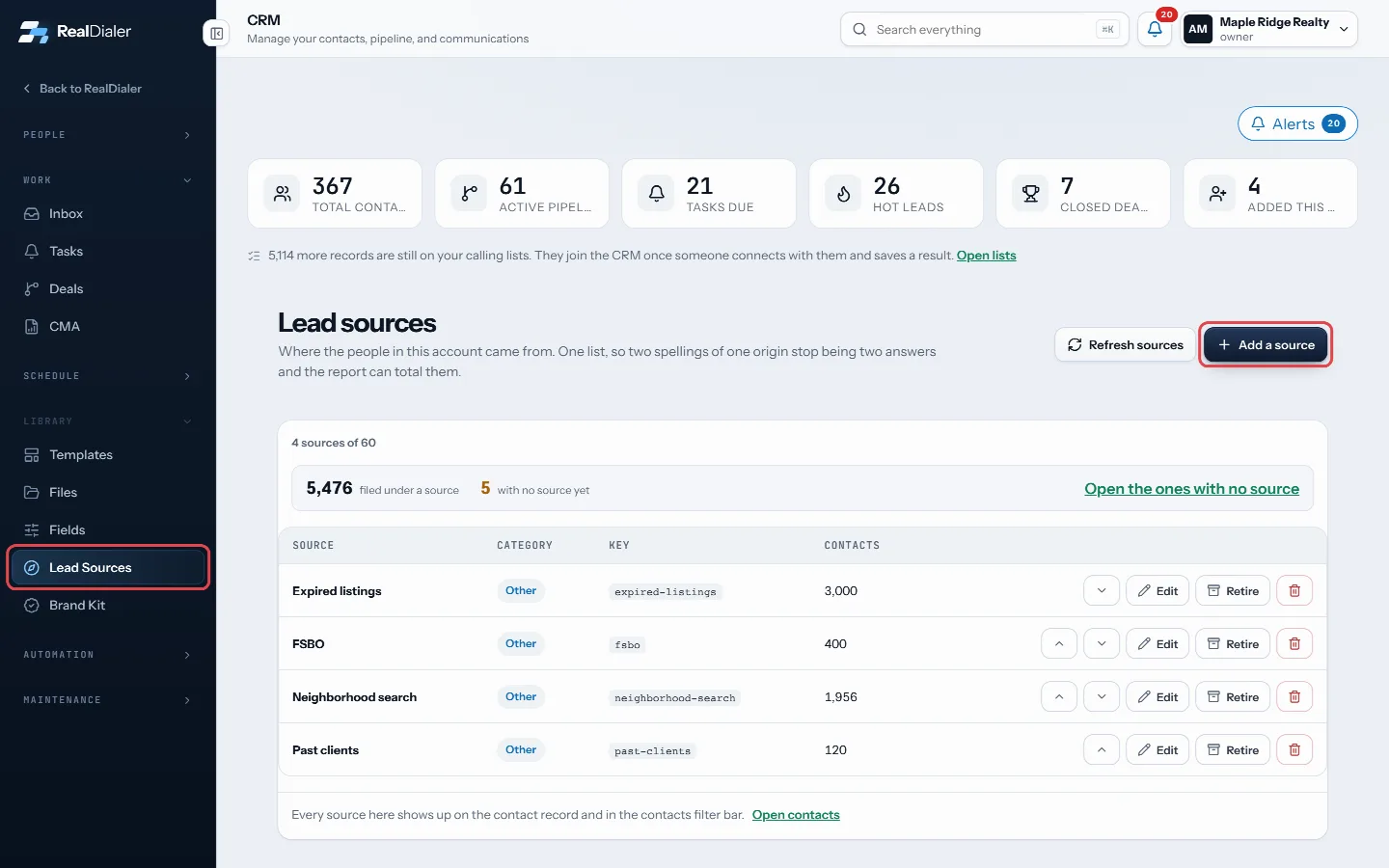Open Deals in the sidebar

click(x=107, y=289)
